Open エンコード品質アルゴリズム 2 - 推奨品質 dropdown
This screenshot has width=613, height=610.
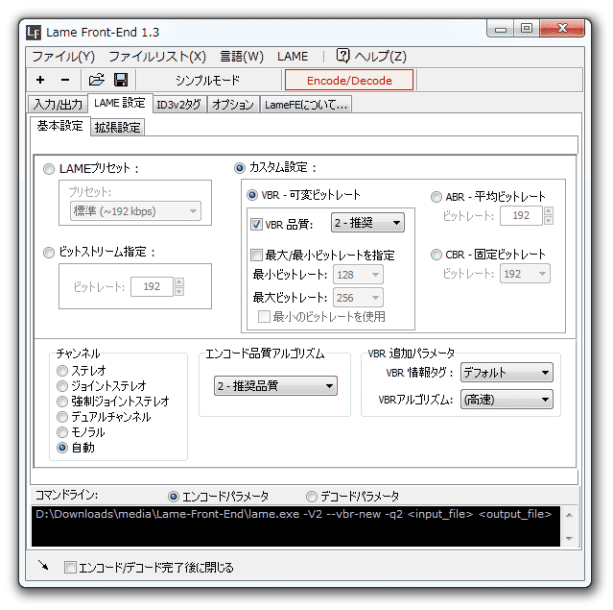[x=276, y=386]
